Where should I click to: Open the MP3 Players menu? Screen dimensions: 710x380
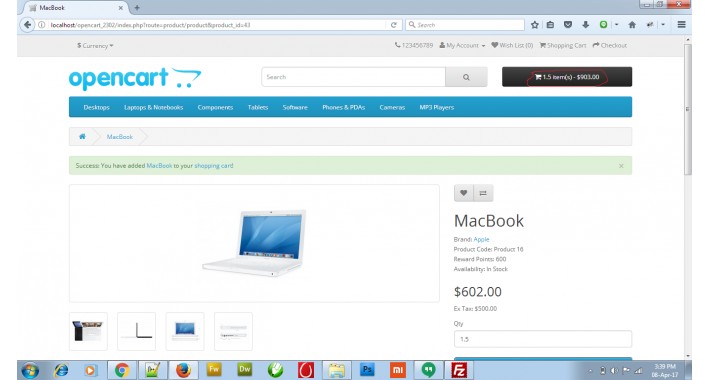437,107
